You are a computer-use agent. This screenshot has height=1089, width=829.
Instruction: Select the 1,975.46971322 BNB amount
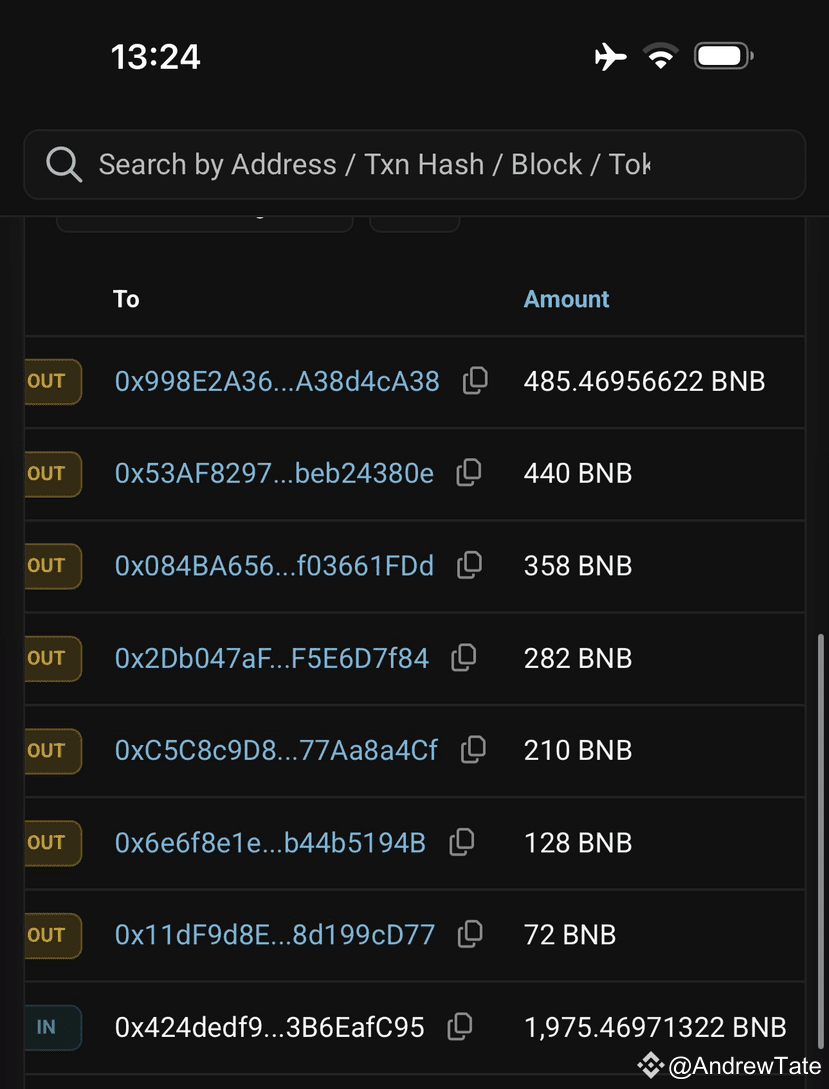(655, 1028)
